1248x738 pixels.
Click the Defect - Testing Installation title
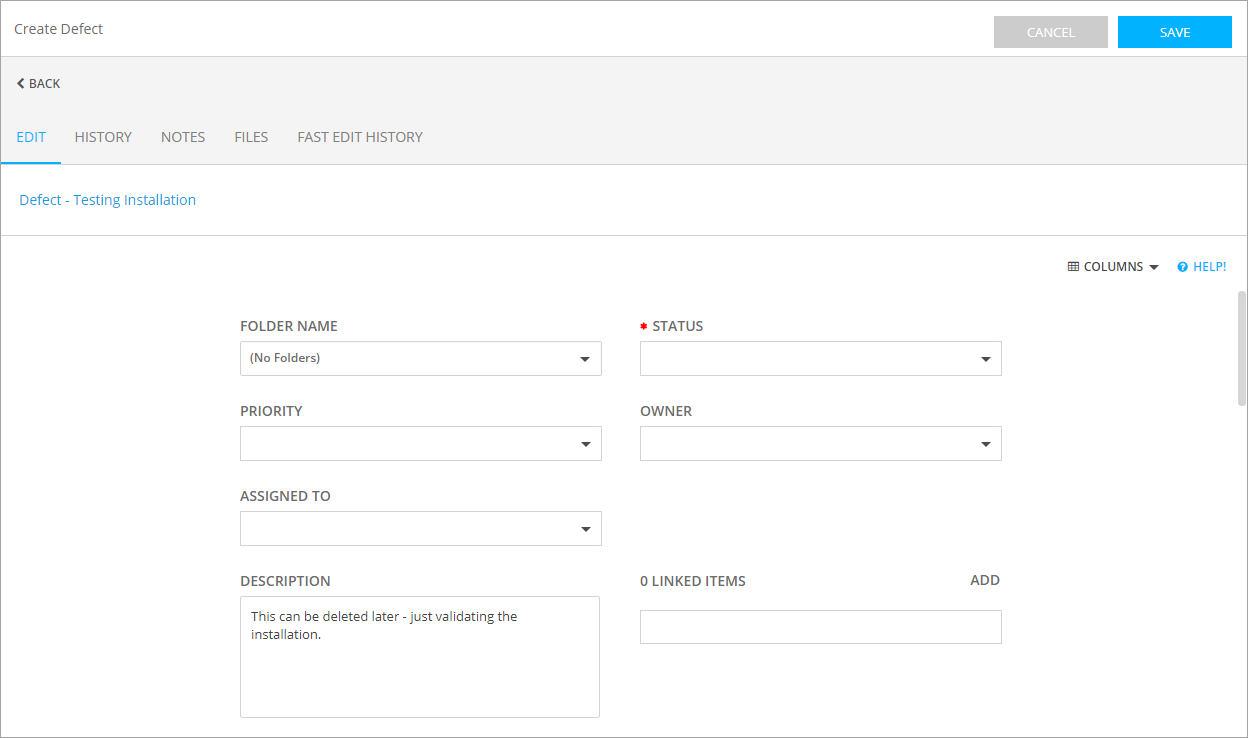tap(108, 200)
